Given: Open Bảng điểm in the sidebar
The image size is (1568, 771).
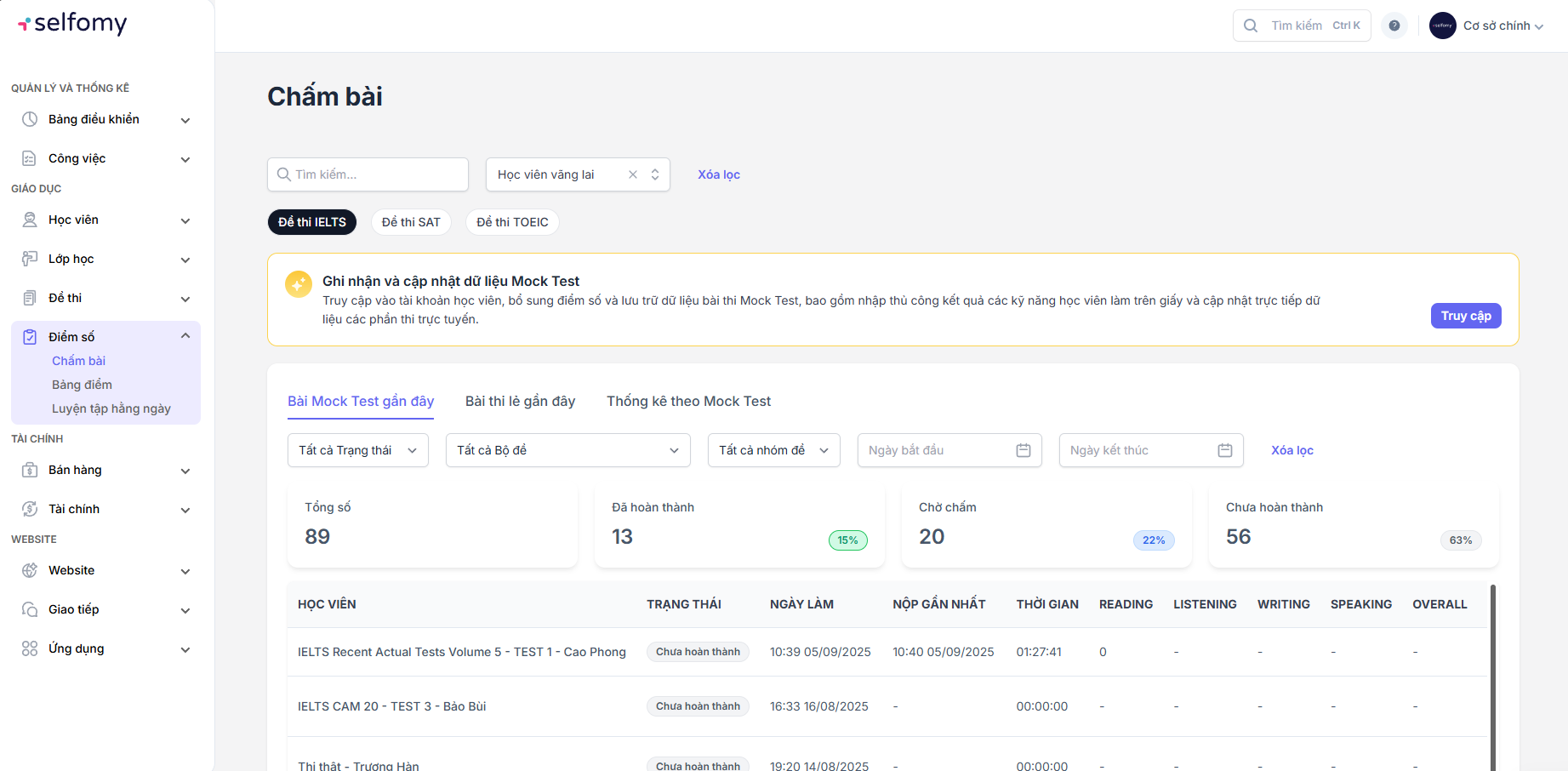Looking at the screenshot, I should coord(82,385).
